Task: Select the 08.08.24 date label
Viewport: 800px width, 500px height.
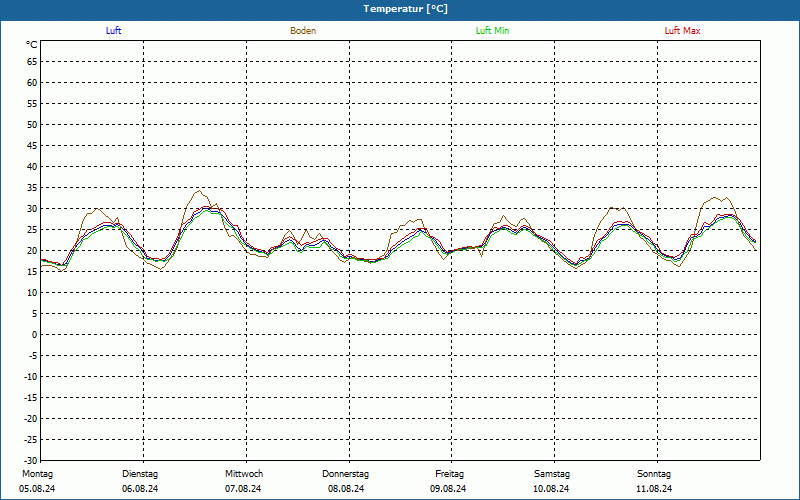Action: [346, 489]
